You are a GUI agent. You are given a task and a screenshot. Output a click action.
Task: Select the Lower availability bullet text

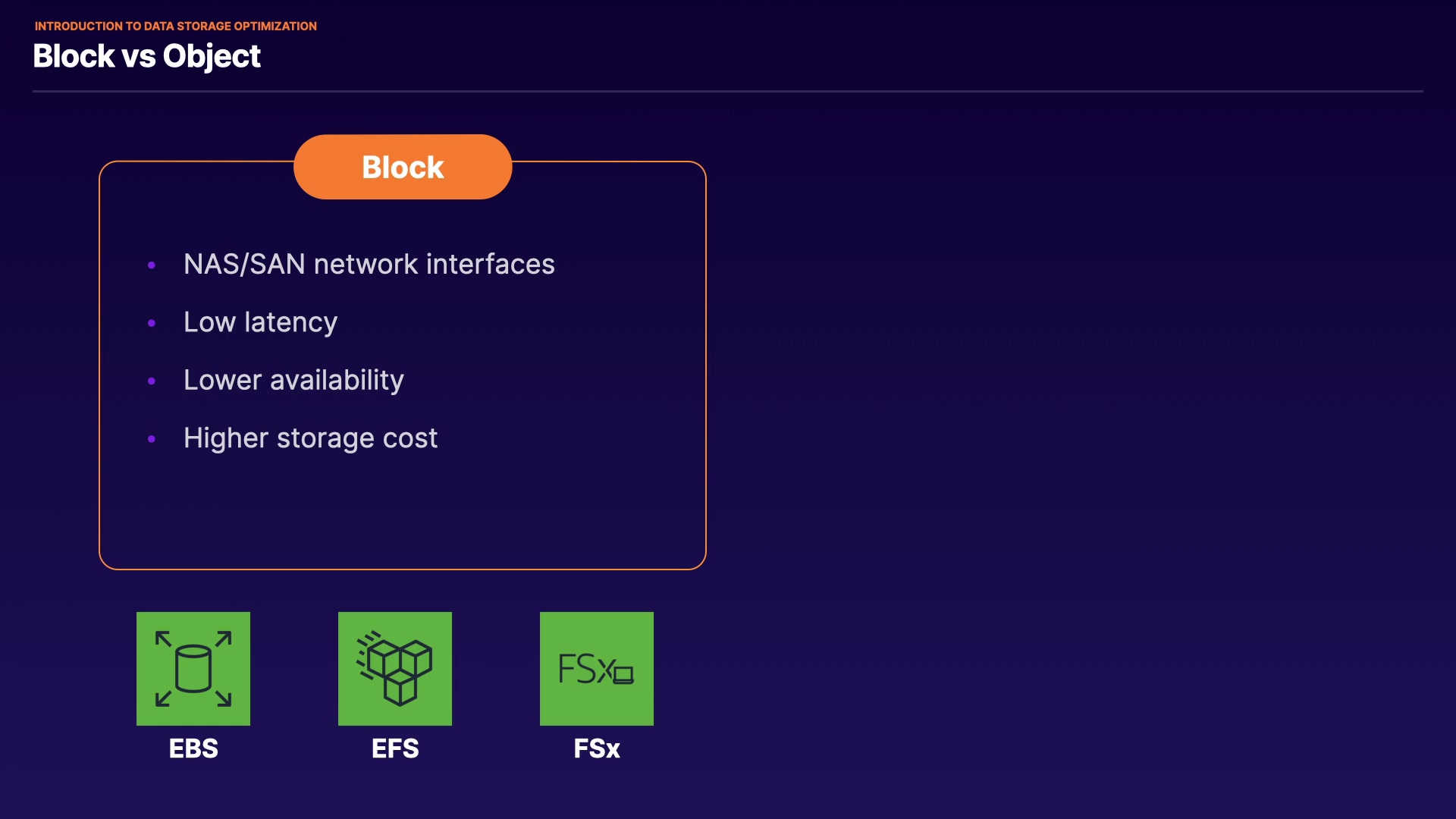[293, 380]
